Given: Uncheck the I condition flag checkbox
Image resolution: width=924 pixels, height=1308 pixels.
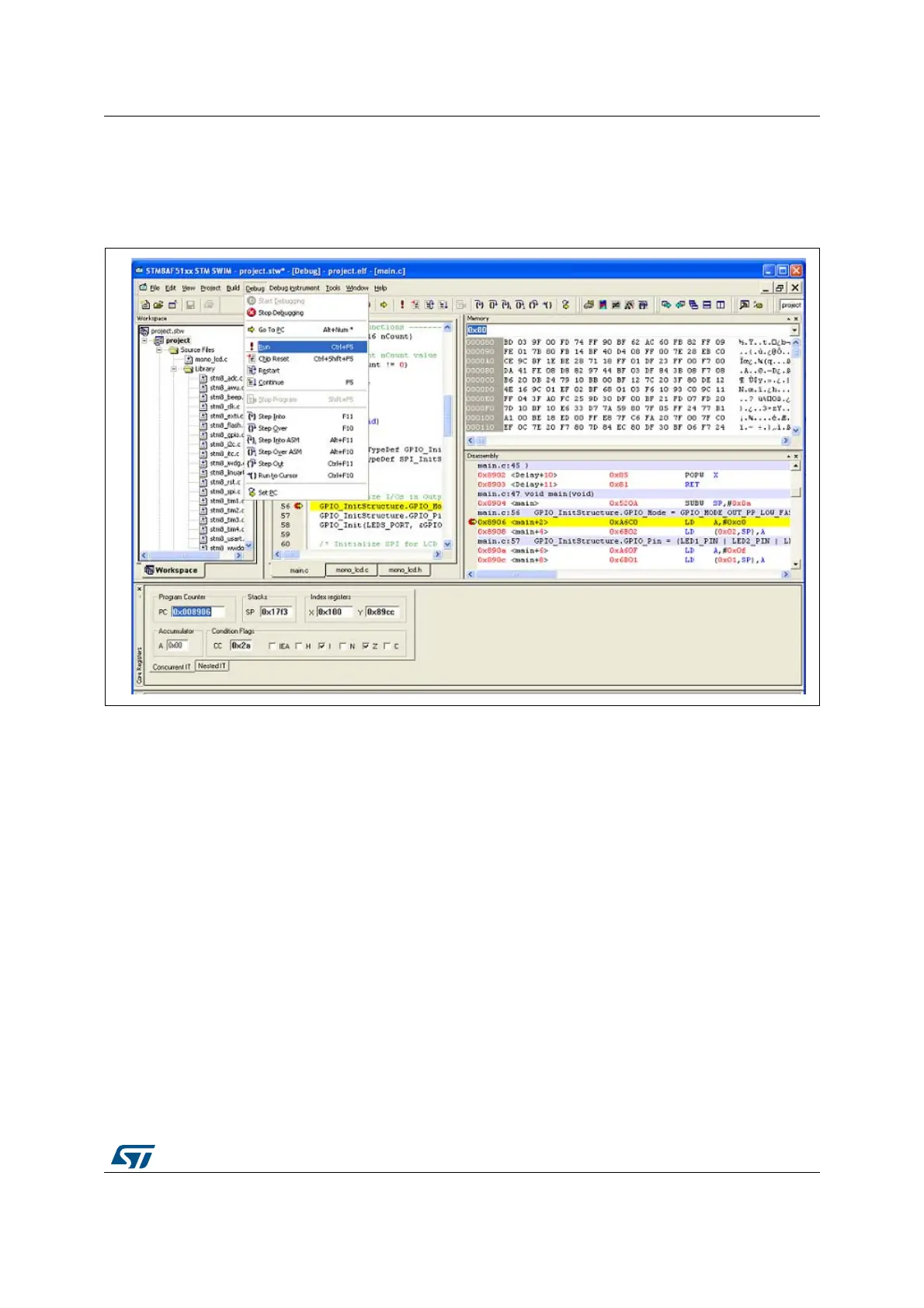Looking at the screenshot, I should point(321,646).
